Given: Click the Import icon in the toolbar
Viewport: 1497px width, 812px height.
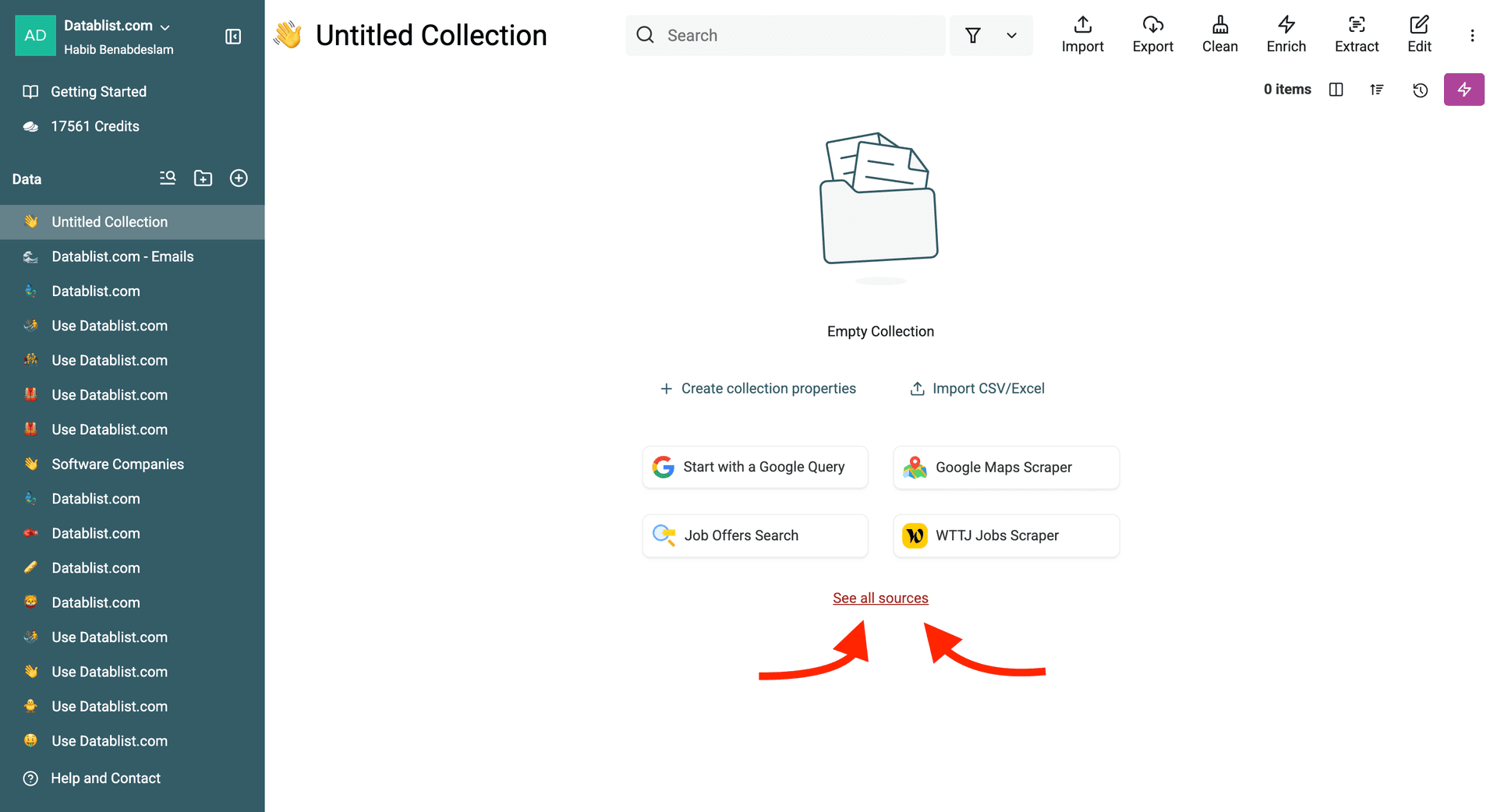Looking at the screenshot, I should pyautogui.click(x=1082, y=34).
